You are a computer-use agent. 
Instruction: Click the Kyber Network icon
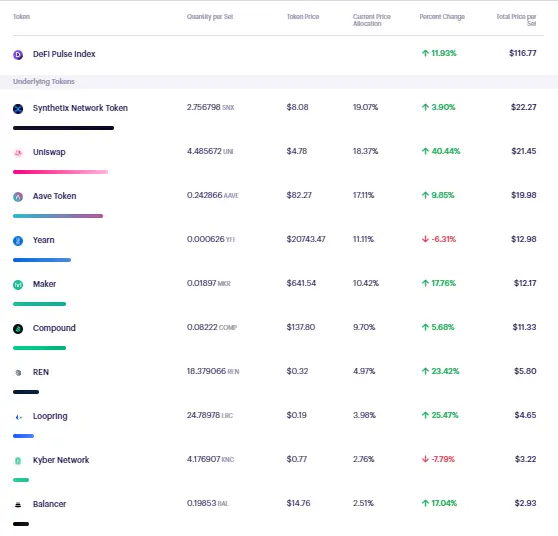[x=18, y=461]
